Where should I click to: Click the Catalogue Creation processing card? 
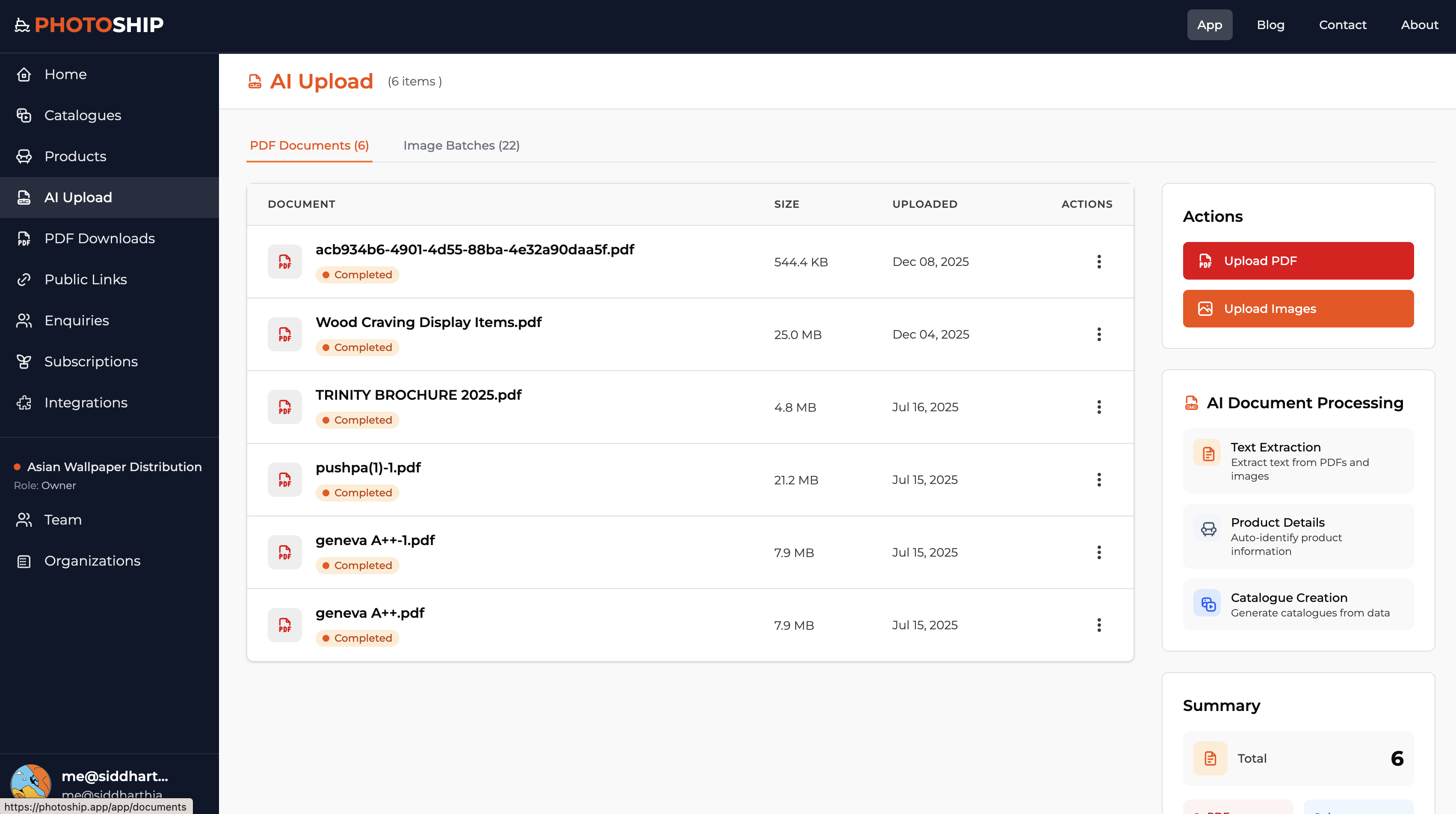point(1297,604)
